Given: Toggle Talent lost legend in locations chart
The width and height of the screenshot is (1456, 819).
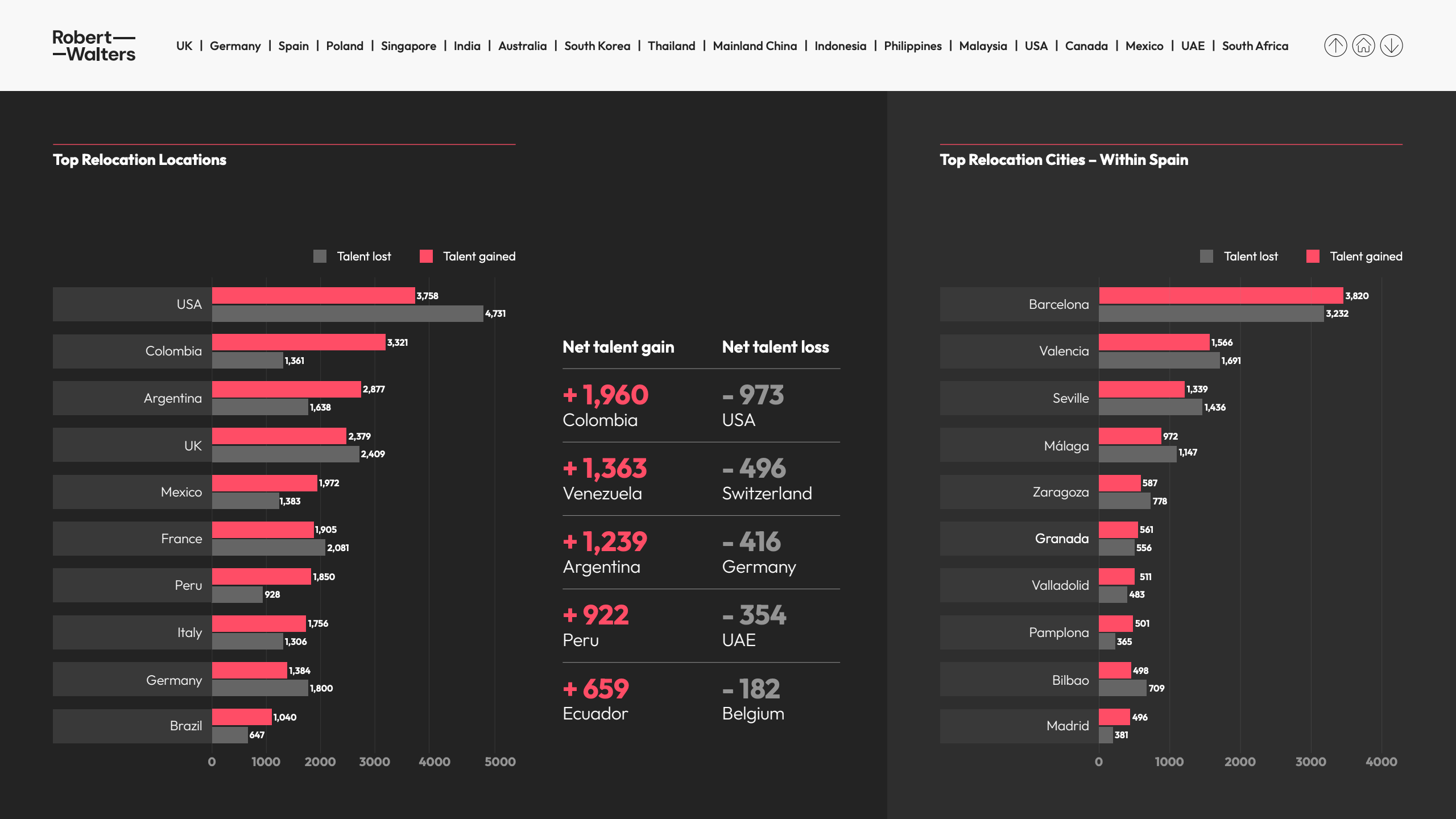Looking at the screenshot, I should tap(353, 257).
